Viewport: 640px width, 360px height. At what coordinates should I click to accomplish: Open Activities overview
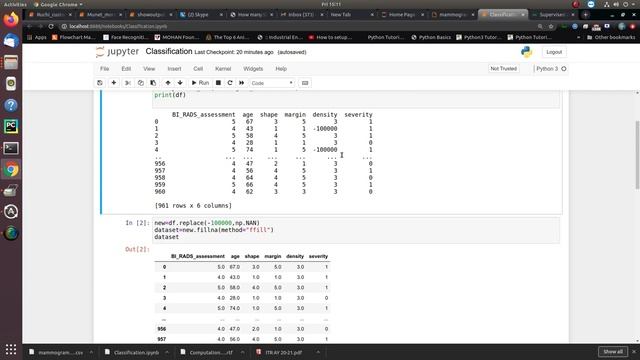[x=15, y=4]
